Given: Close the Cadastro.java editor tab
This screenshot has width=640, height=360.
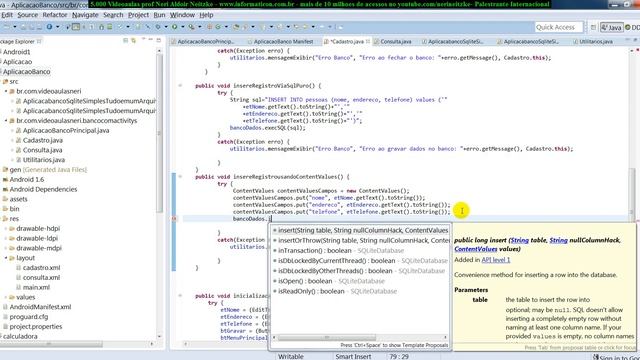Looking at the screenshot, I should point(368,41).
